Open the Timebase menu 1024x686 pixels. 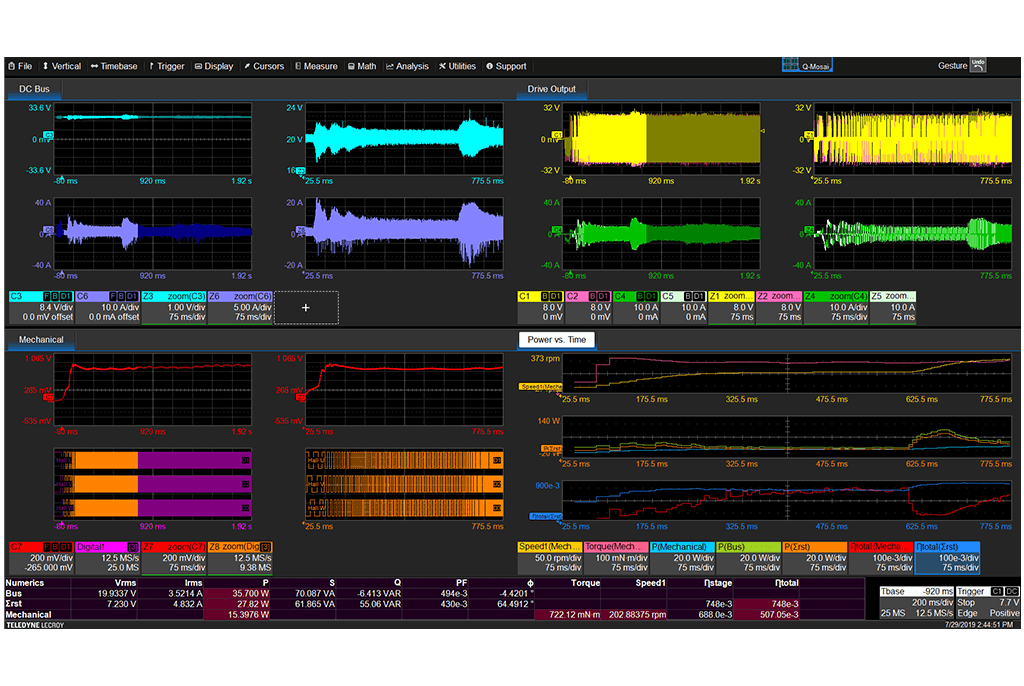(x=114, y=66)
